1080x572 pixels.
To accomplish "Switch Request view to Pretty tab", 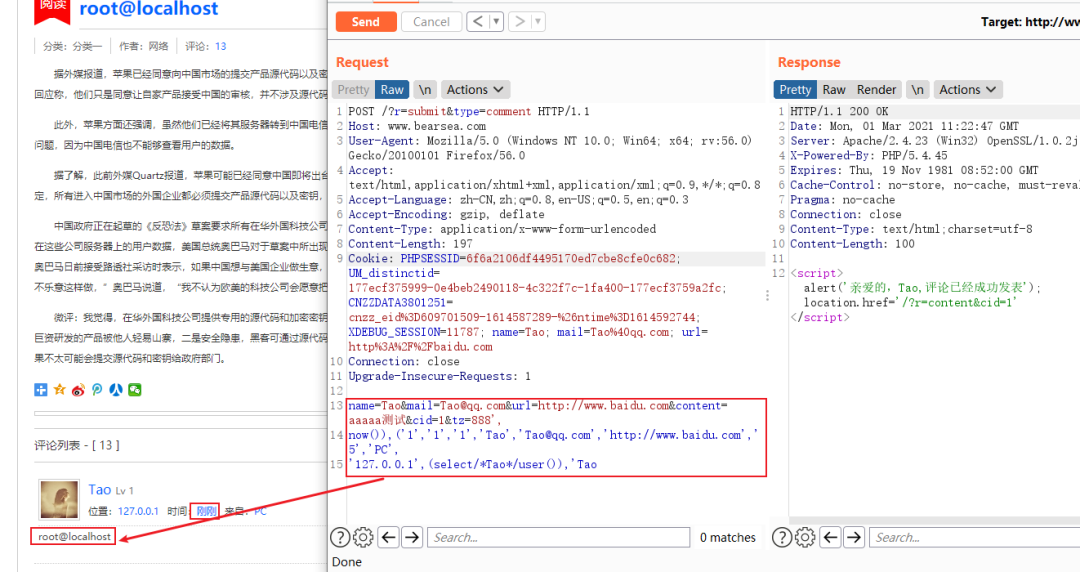I will coord(353,90).
